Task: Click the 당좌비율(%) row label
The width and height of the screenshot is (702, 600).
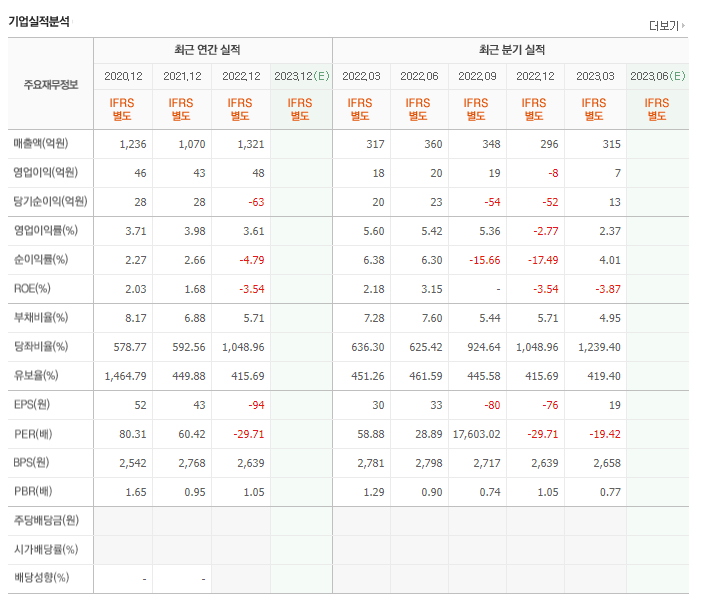Action: coord(41,346)
